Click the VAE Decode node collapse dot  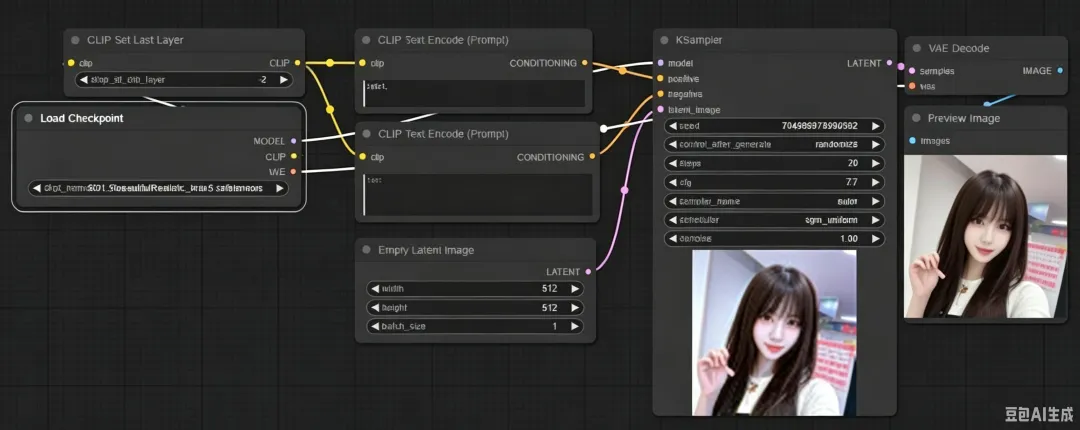click(x=917, y=48)
